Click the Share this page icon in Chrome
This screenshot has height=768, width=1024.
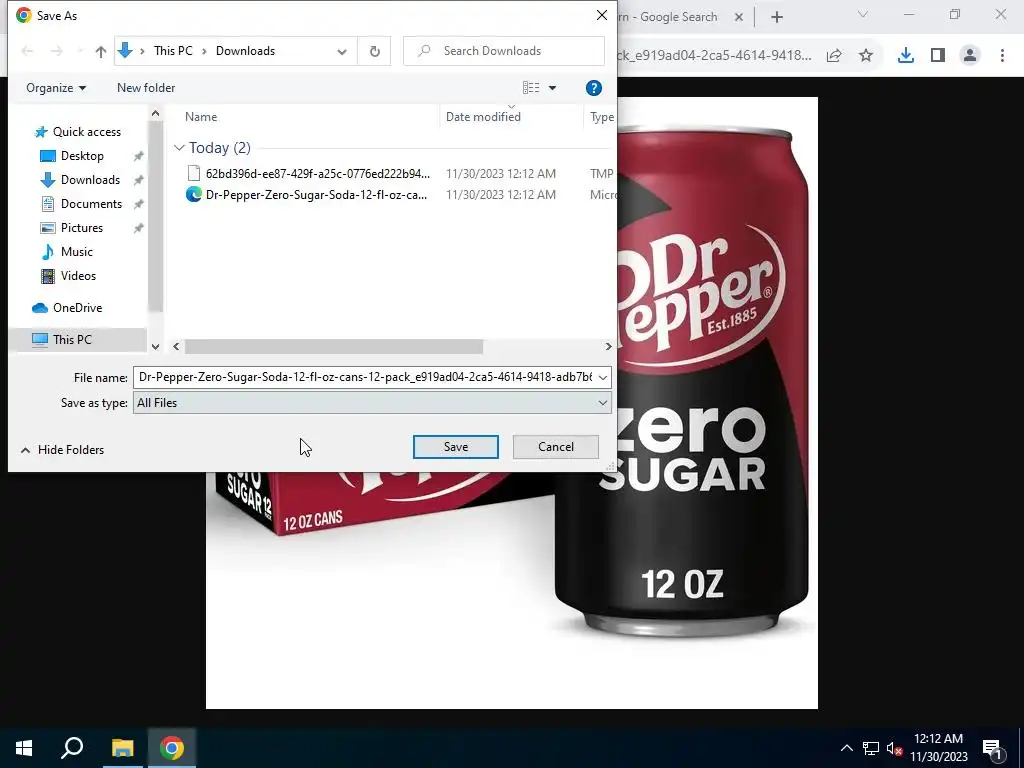[834, 56]
